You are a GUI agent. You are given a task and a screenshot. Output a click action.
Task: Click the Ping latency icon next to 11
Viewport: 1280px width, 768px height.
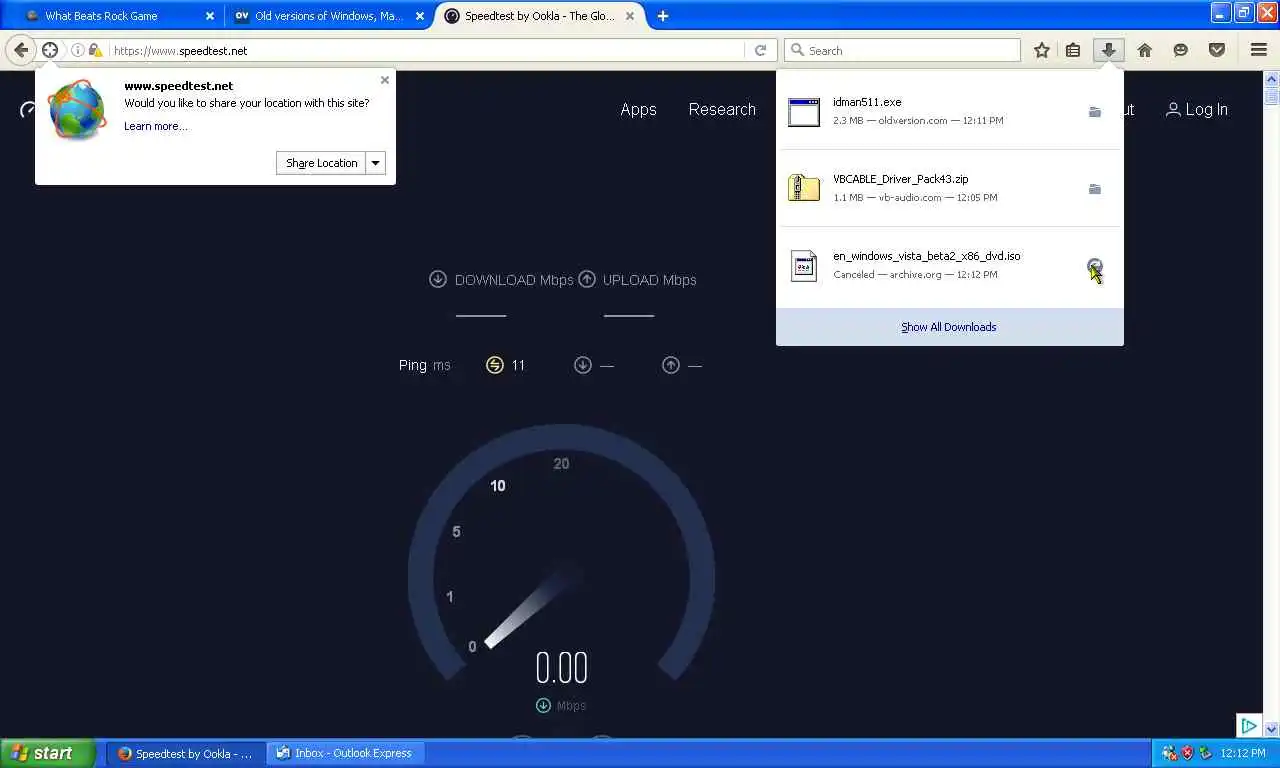[x=495, y=365]
